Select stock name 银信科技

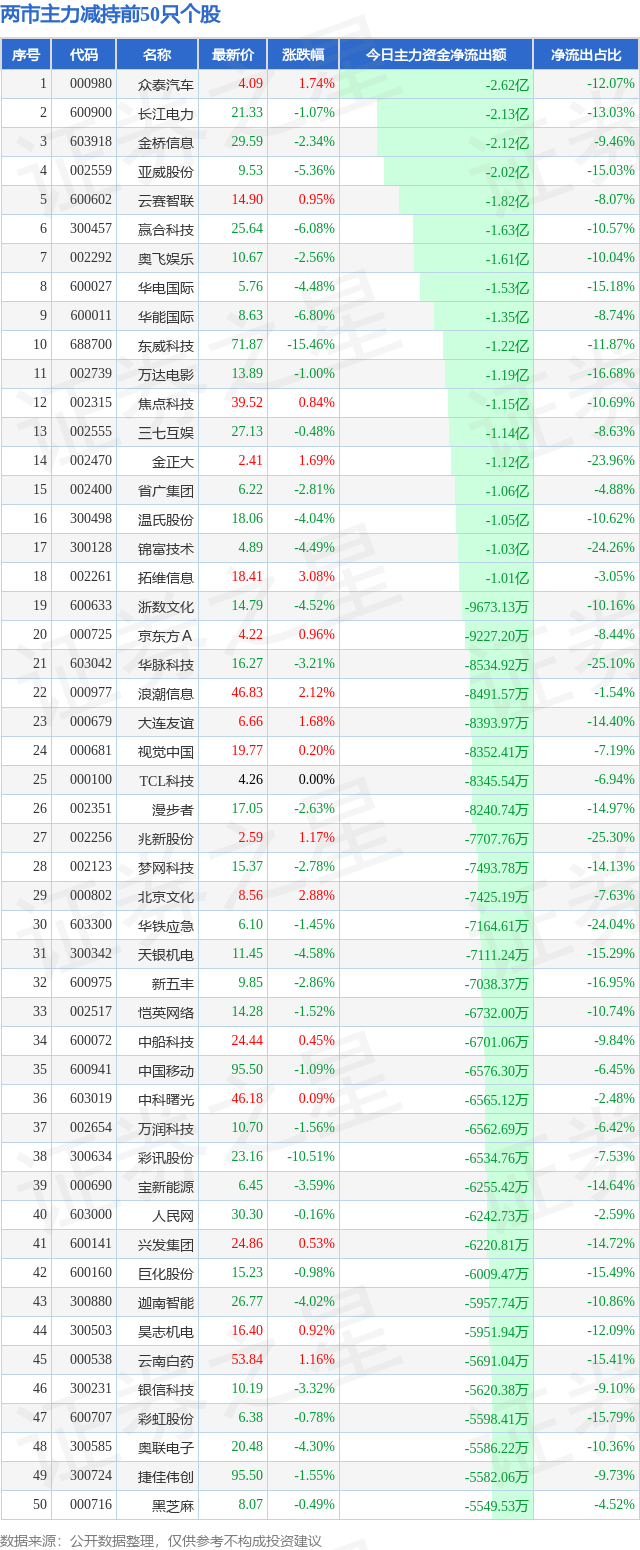tap(165, 1389)
